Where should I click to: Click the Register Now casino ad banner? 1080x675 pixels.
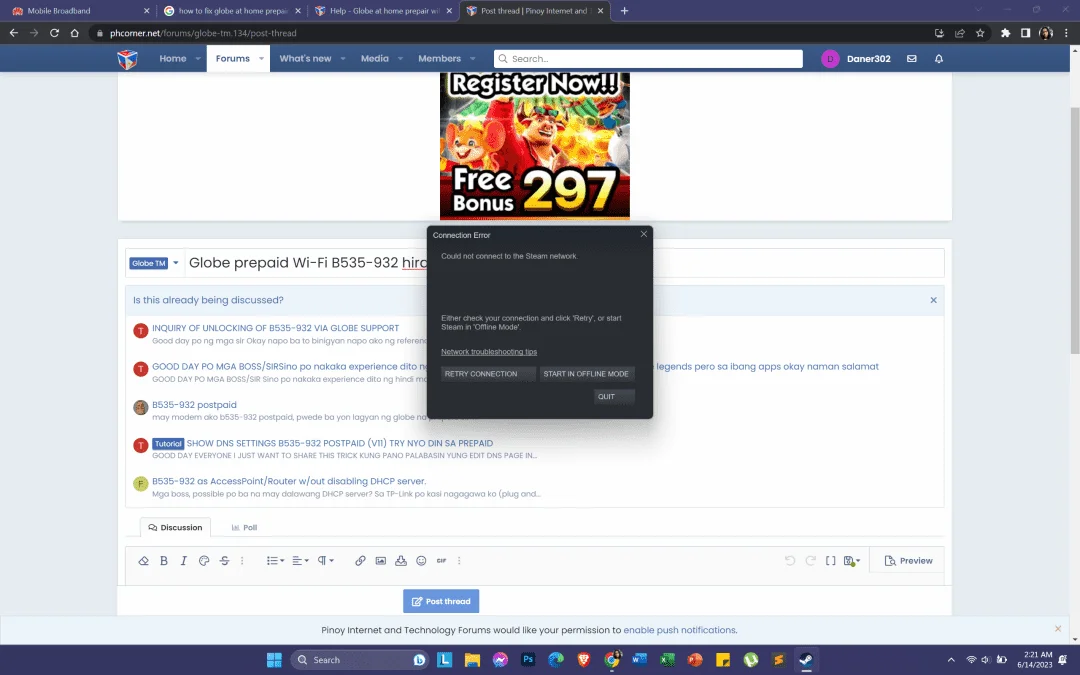click(x=534, y=146)
